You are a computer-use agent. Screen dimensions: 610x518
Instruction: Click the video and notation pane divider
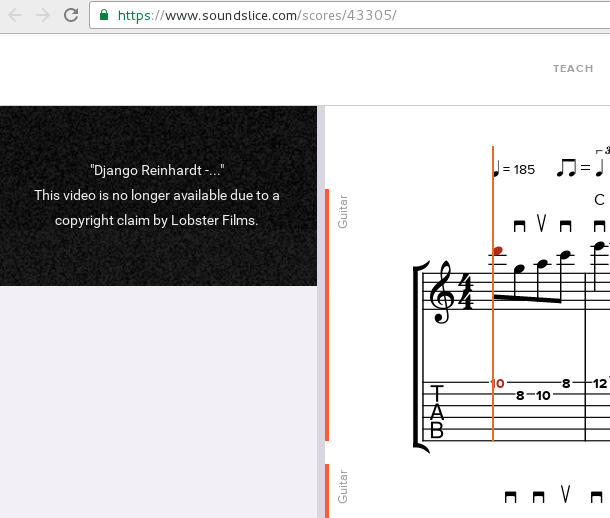(321, 312)
